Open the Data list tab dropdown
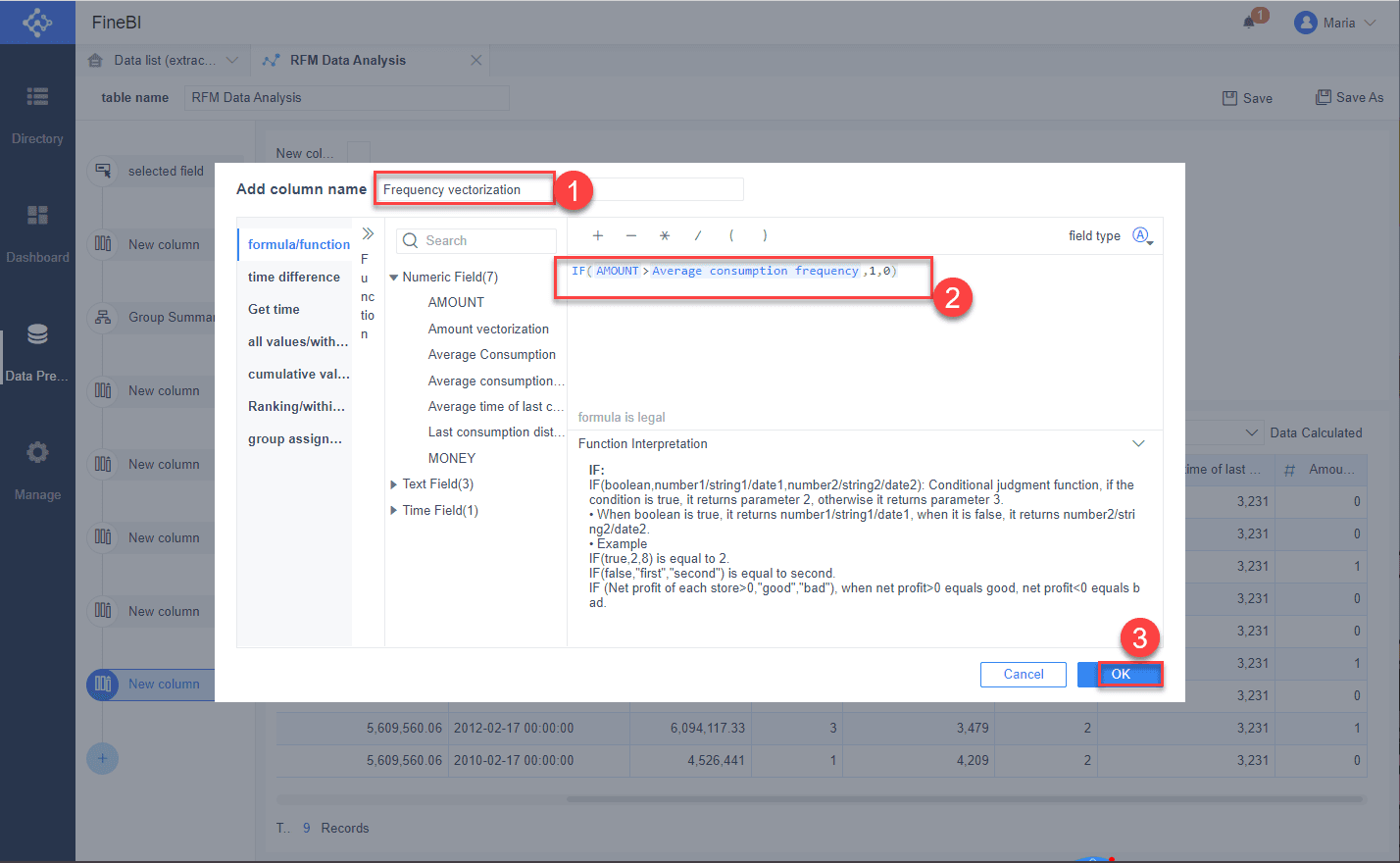The width and height of the screenshot is (1400, 863). pos(232,60)
